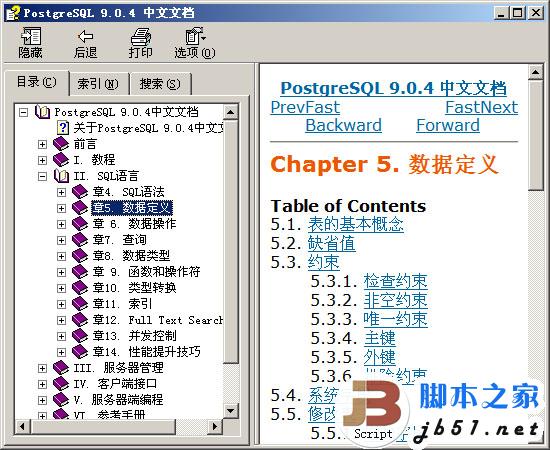Select 章10. 类型转换 in the tree
Image resolution: width=550 pixels, height=450 pixels.
pyautogui.click(x=134, y=288)
